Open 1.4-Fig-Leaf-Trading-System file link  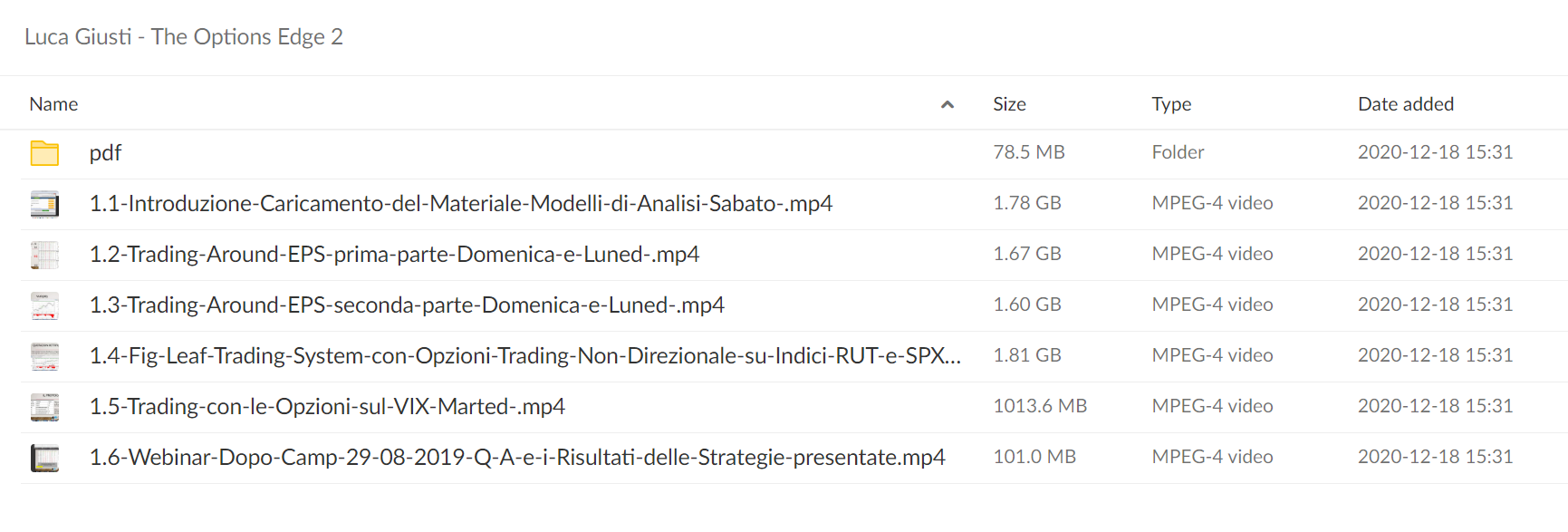click(x=525, y=355)
